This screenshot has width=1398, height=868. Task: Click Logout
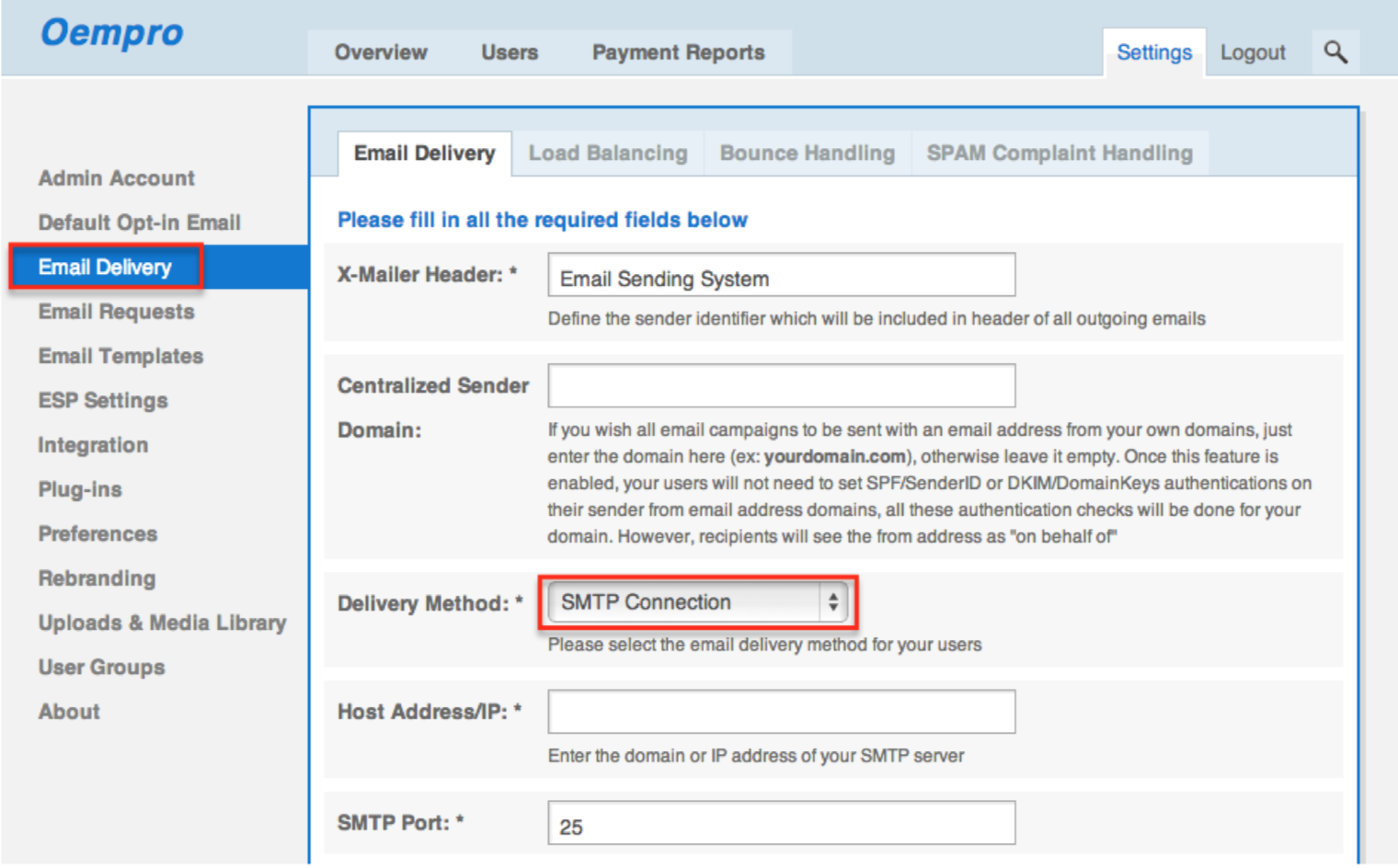[1252, 52]
